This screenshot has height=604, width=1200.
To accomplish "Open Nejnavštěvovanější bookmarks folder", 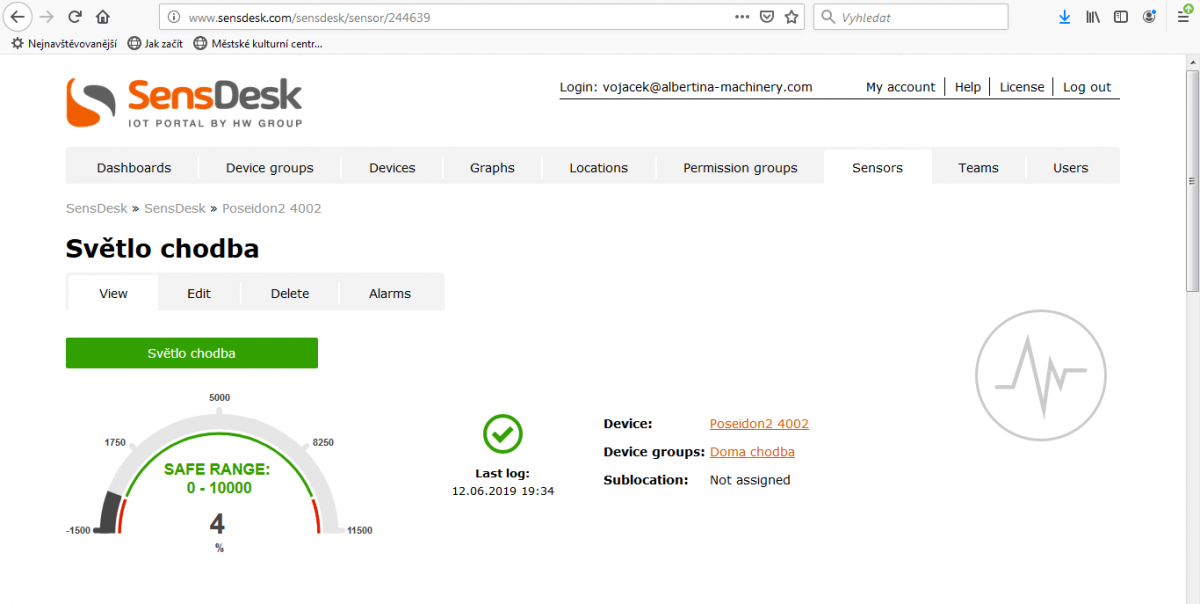I will [64, 43].
